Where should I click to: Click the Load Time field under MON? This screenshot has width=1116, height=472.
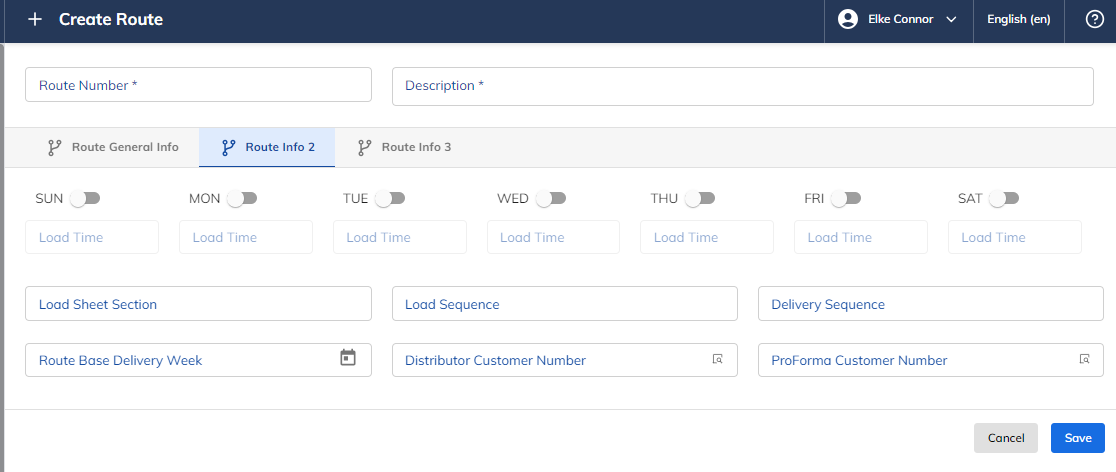(x=246, y=237)
